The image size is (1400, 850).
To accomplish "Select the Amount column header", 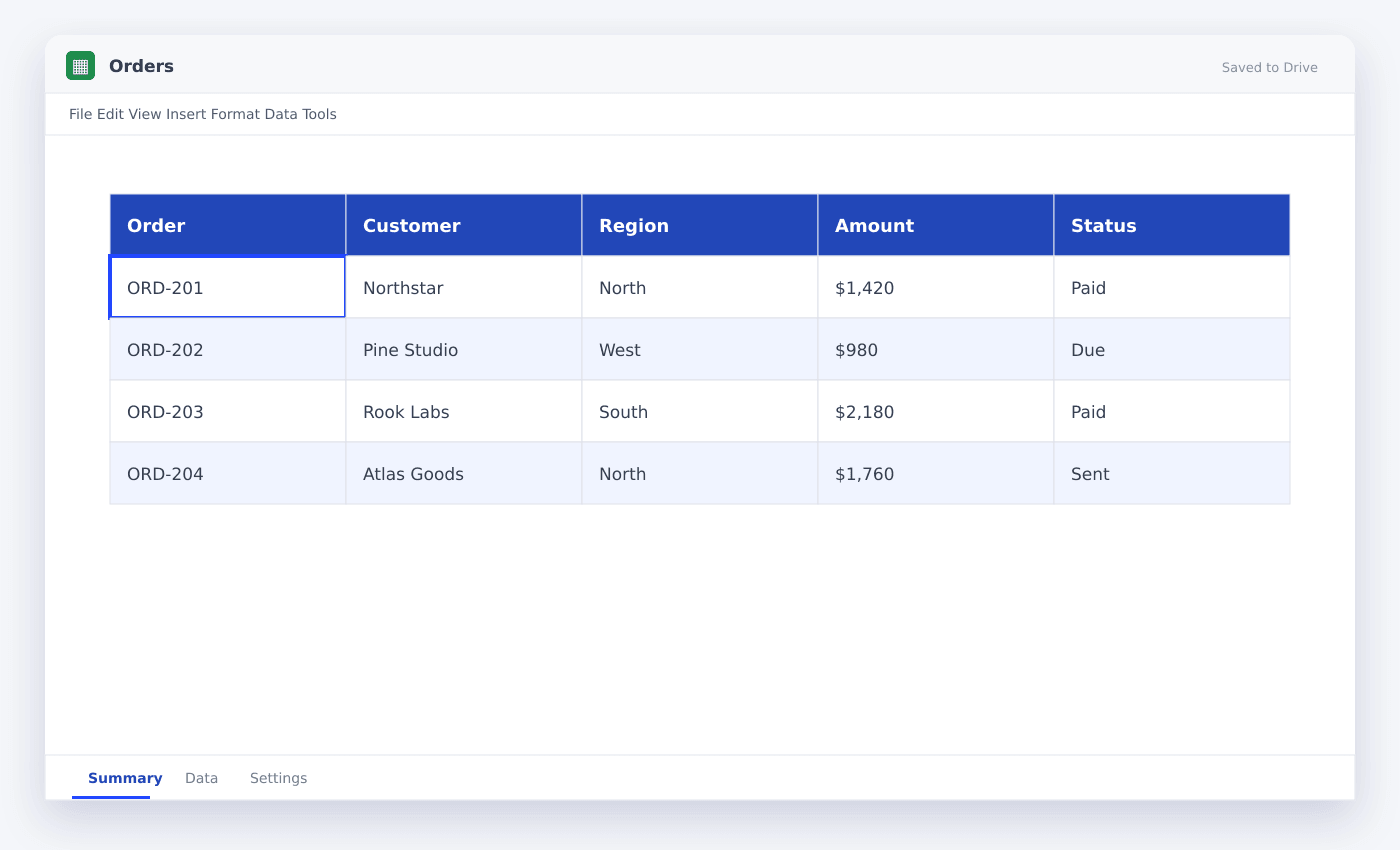I will (936, 225).
